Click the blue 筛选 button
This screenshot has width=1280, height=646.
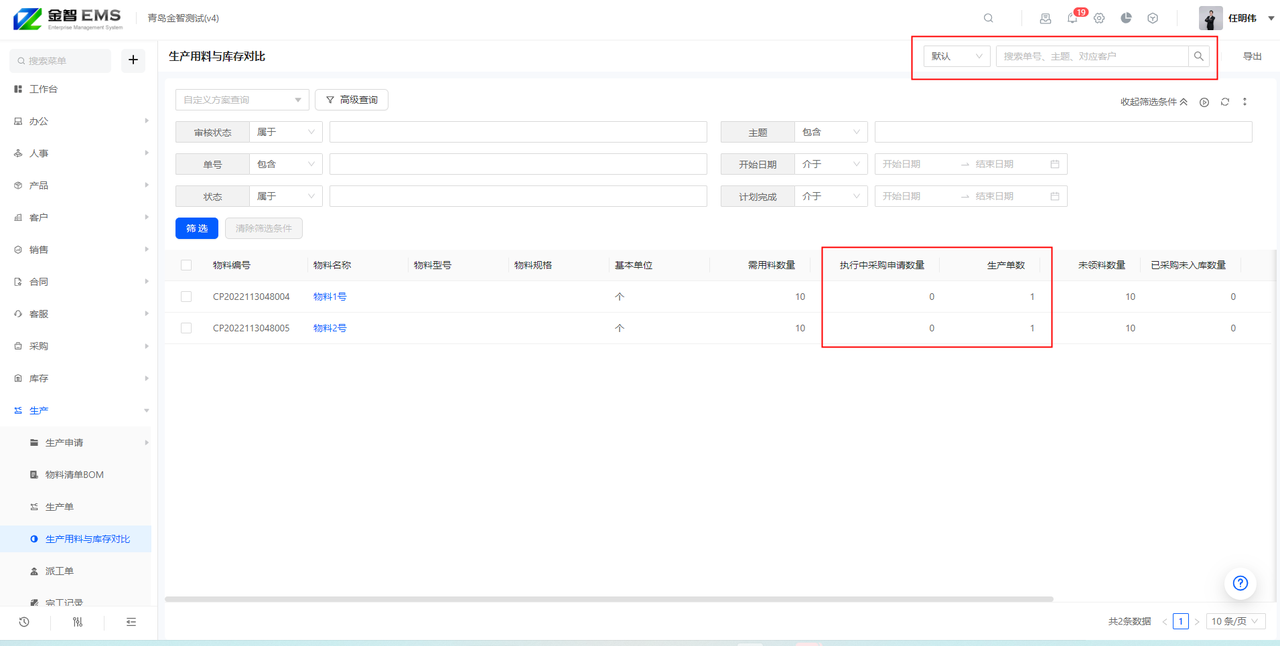pos(197,228)
